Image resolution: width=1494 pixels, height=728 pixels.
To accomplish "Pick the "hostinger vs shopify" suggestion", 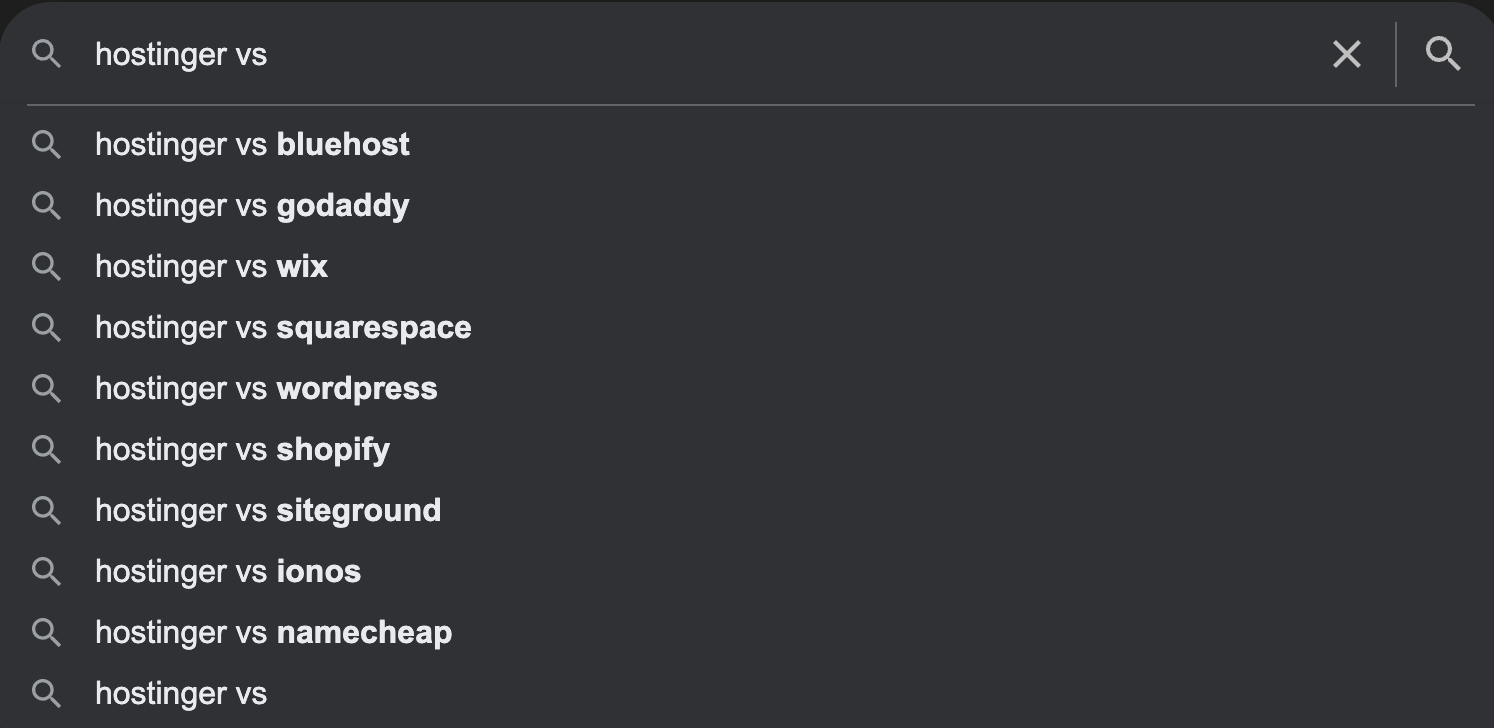I will click(242, 450).
